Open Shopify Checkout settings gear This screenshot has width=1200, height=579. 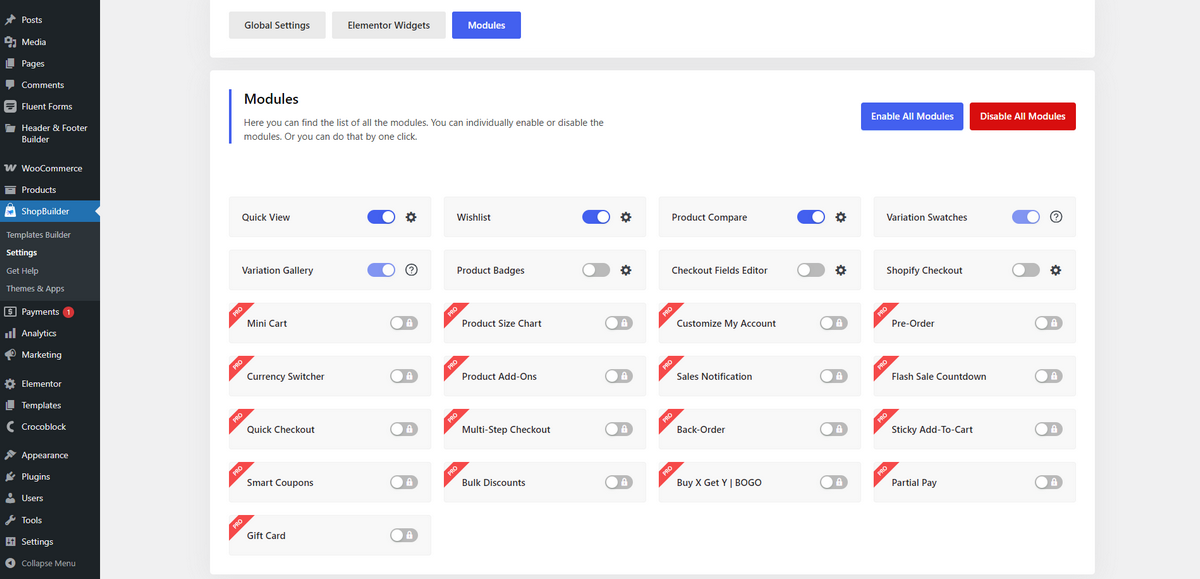tap(1056, 270)
